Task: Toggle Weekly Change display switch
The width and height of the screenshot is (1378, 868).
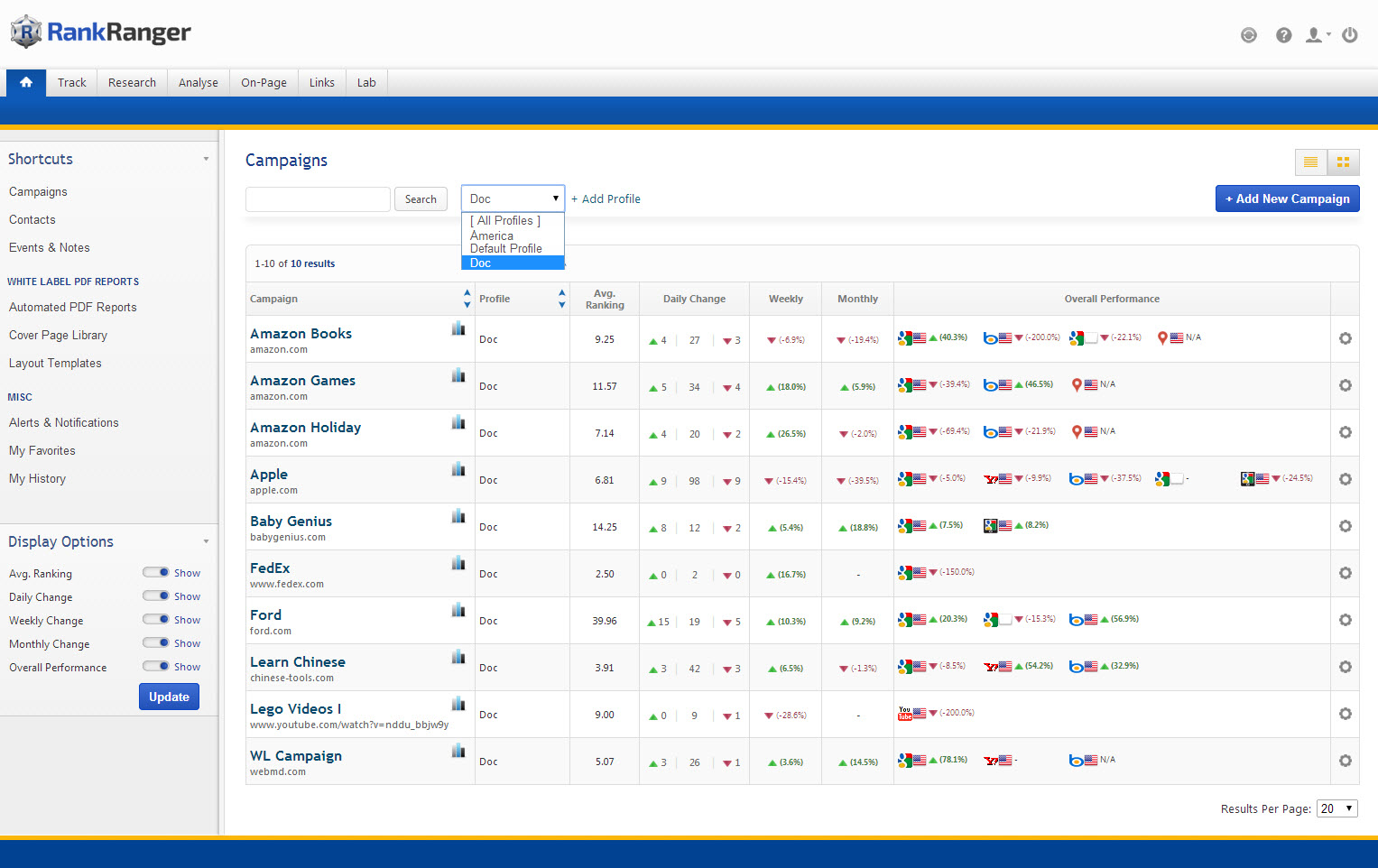Action: tap(156, 619)
